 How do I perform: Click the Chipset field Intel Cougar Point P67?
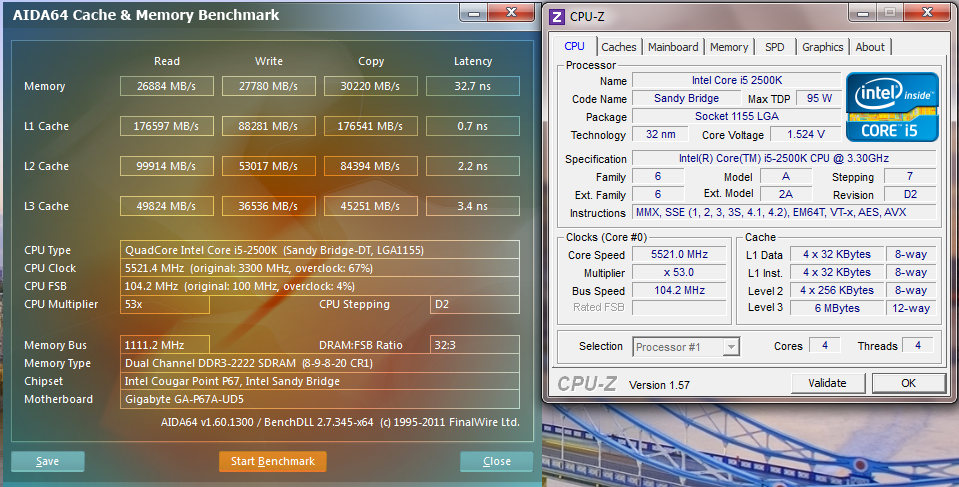(x=320, y=381)
